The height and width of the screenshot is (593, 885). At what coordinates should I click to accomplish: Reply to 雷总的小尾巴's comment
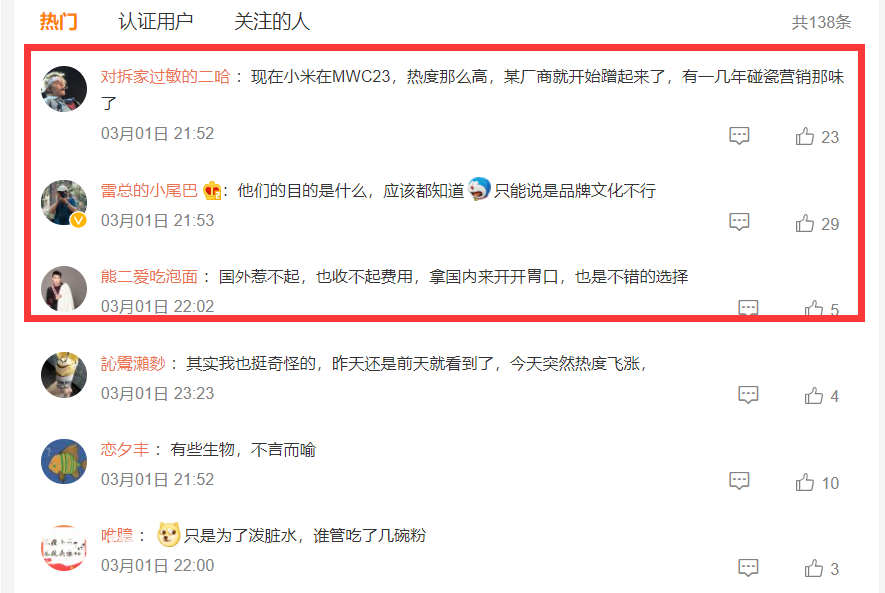739,222
